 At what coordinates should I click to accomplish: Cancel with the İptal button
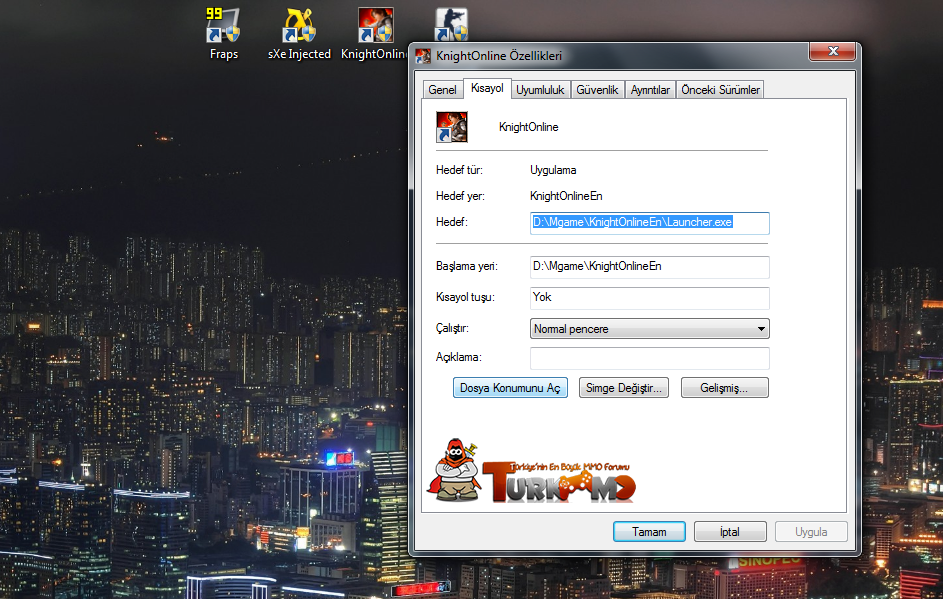coord(730,532)
